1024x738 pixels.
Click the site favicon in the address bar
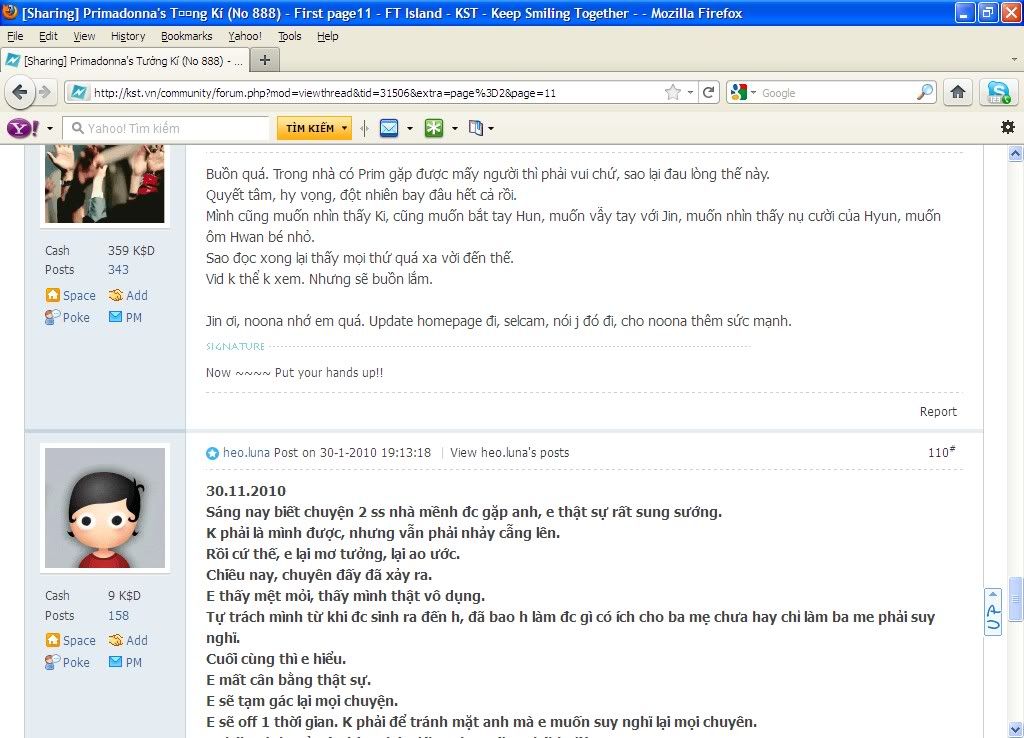pos(78,93)
